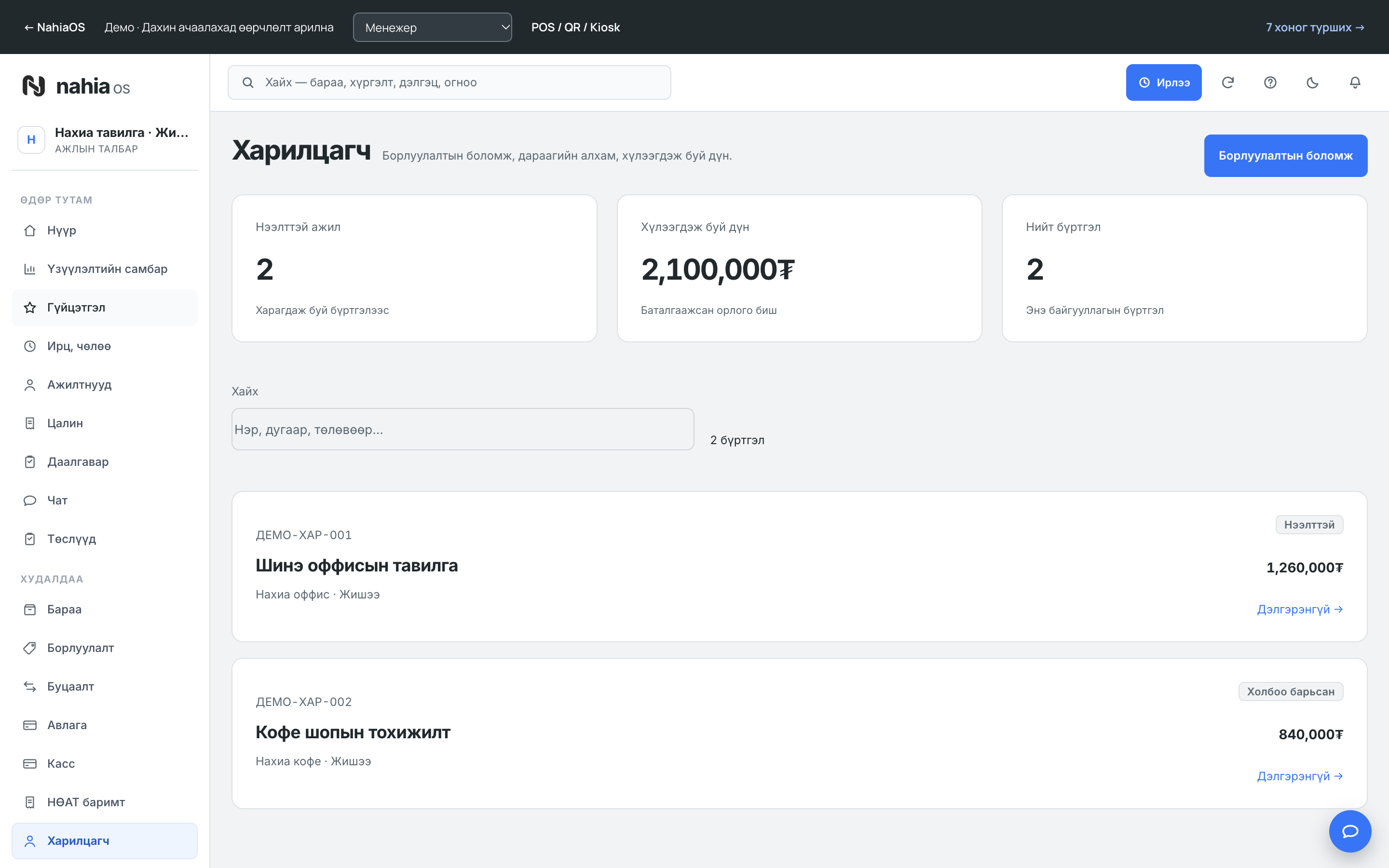This screenshot has width=1389, height=868.
Task: Open НӨАТ баримт sidebar menu item
Action: [x=105, y=802]
